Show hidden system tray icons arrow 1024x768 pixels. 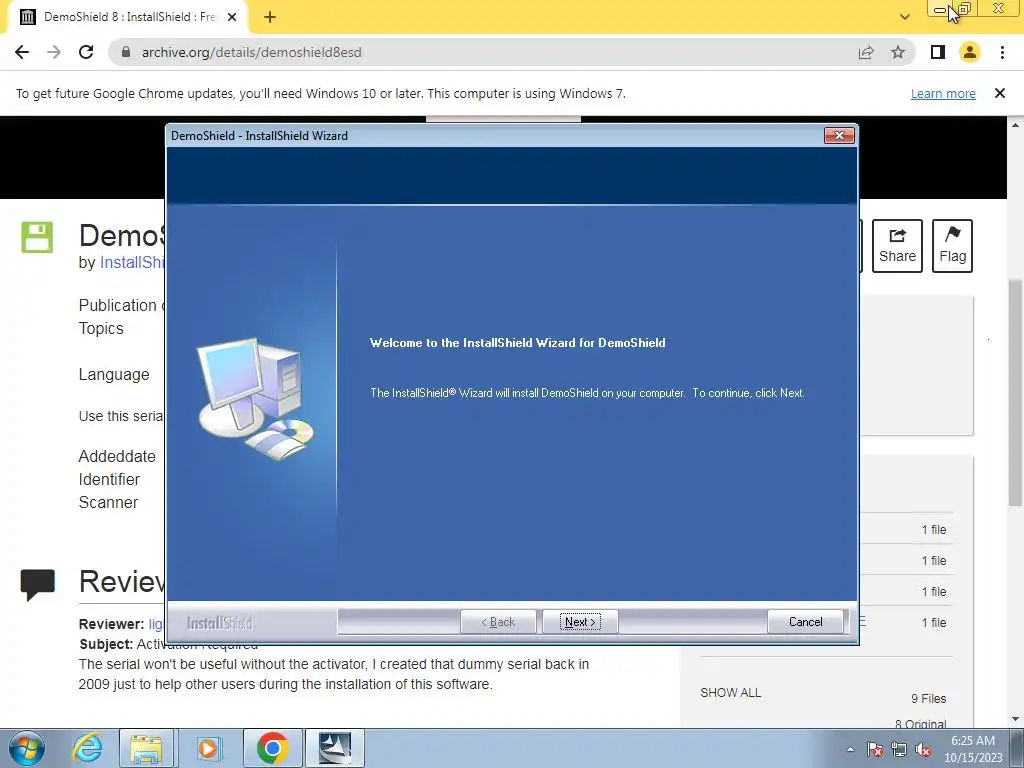(x=850, y=749)
